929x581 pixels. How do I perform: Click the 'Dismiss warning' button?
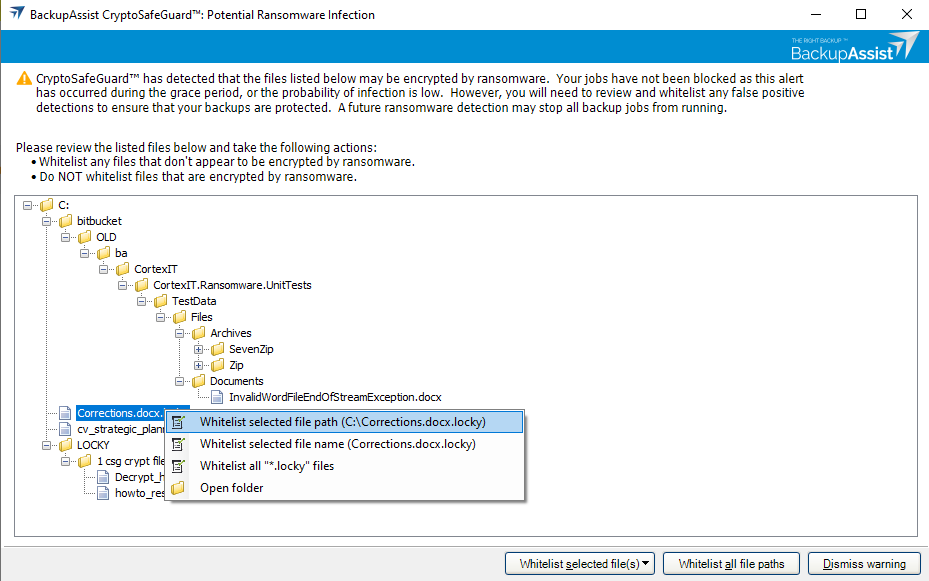coord(864,564)
